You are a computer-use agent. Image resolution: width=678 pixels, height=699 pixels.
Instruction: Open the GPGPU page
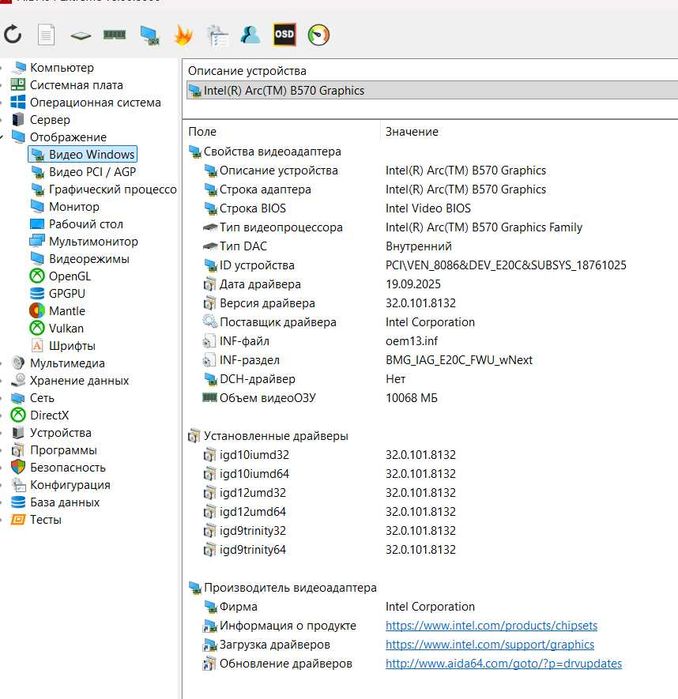click(x=67, y=293)
